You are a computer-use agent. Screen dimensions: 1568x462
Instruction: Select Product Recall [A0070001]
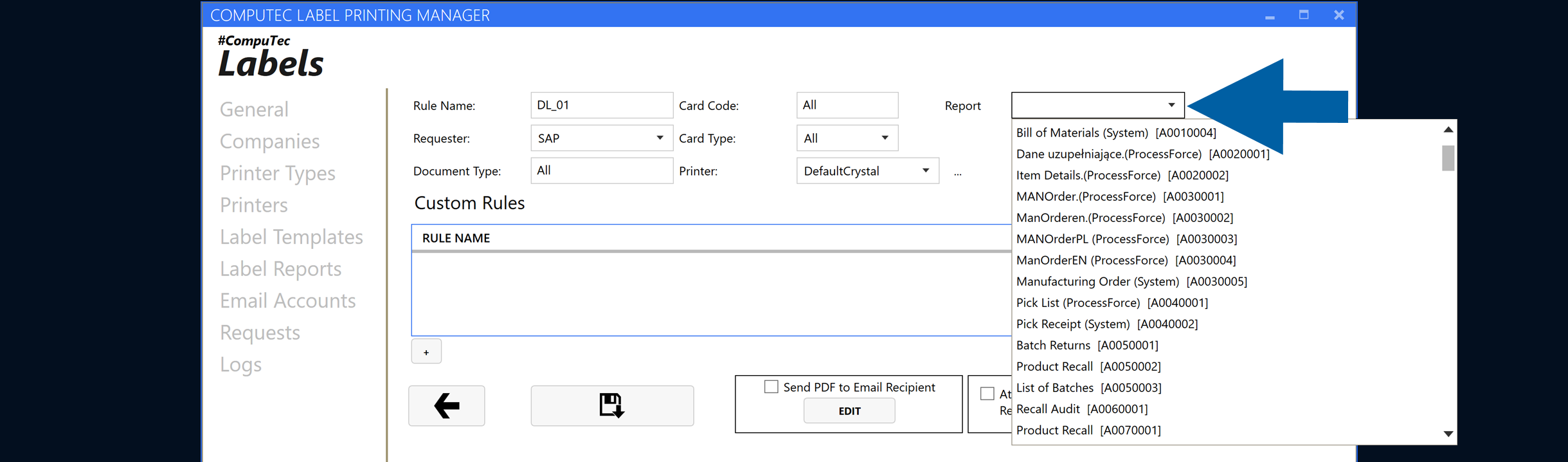(x=1088, y=430)
